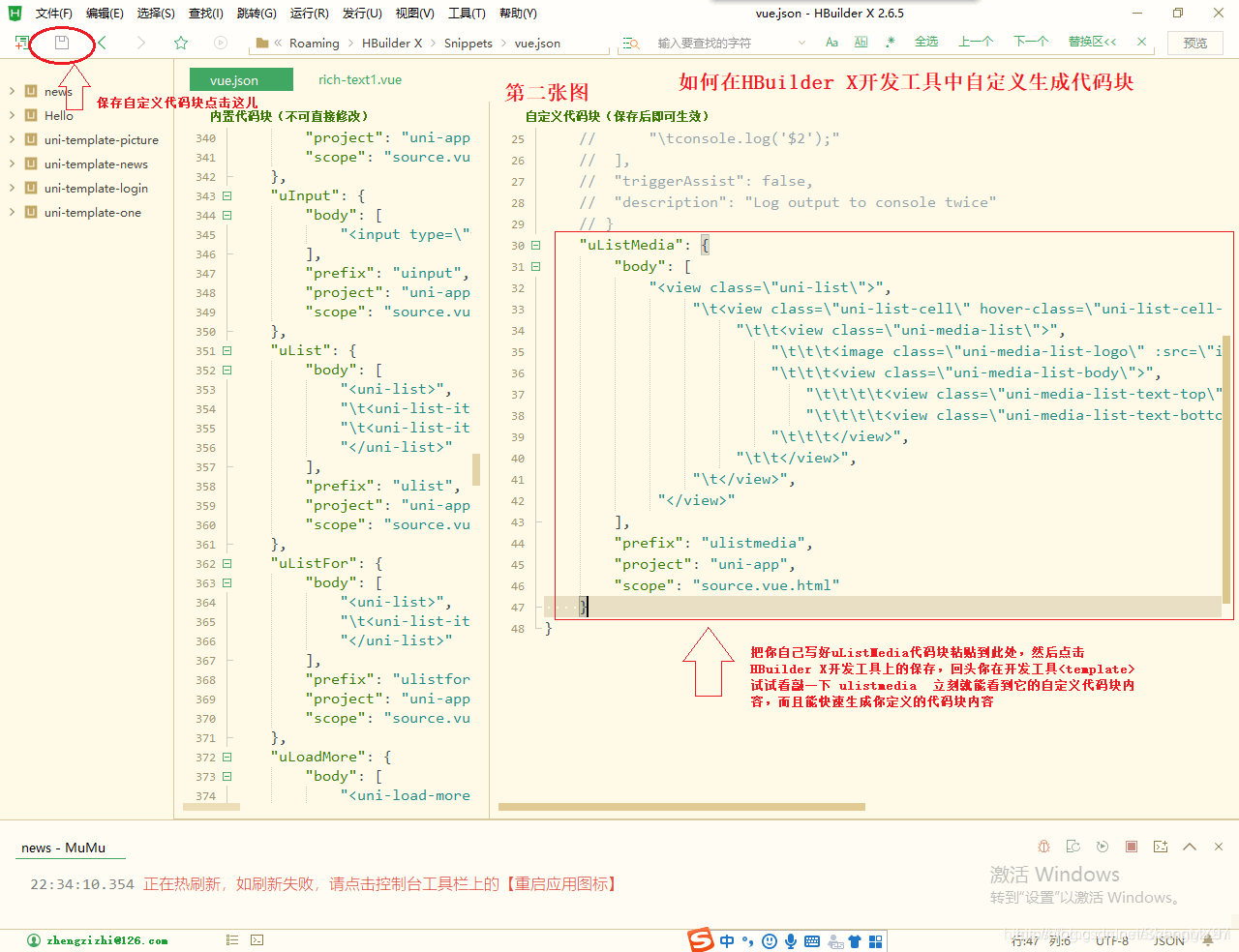The image size is (1239, 952).
Task: Click the Sogou input method S icon
Action: point(701,939)
